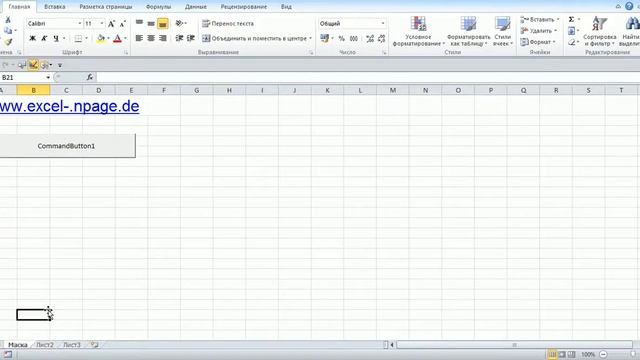Open the Вид tab
640x360 pixels.
(286, 7)
